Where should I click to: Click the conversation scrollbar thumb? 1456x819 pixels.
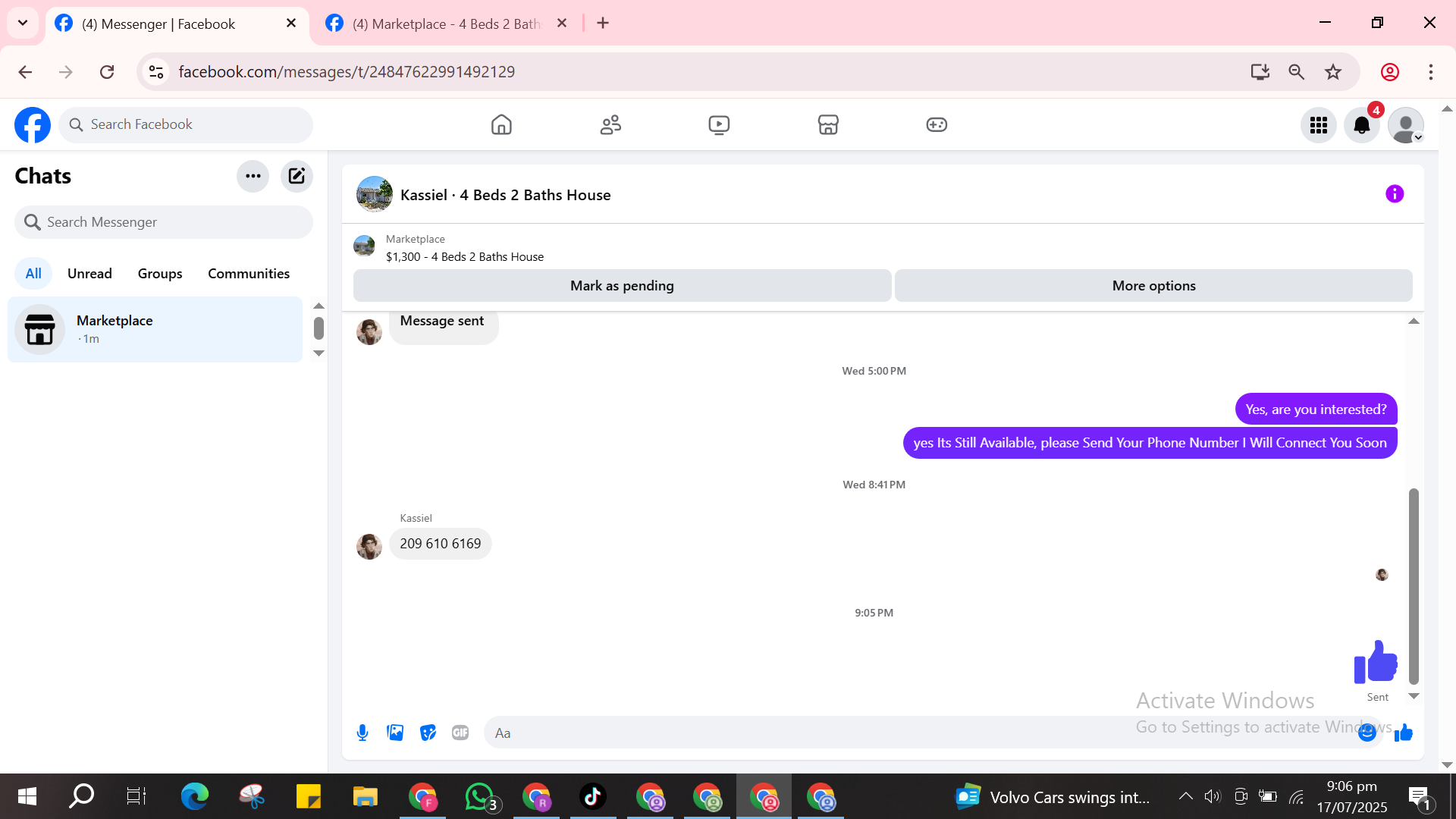click(1414, 586)
